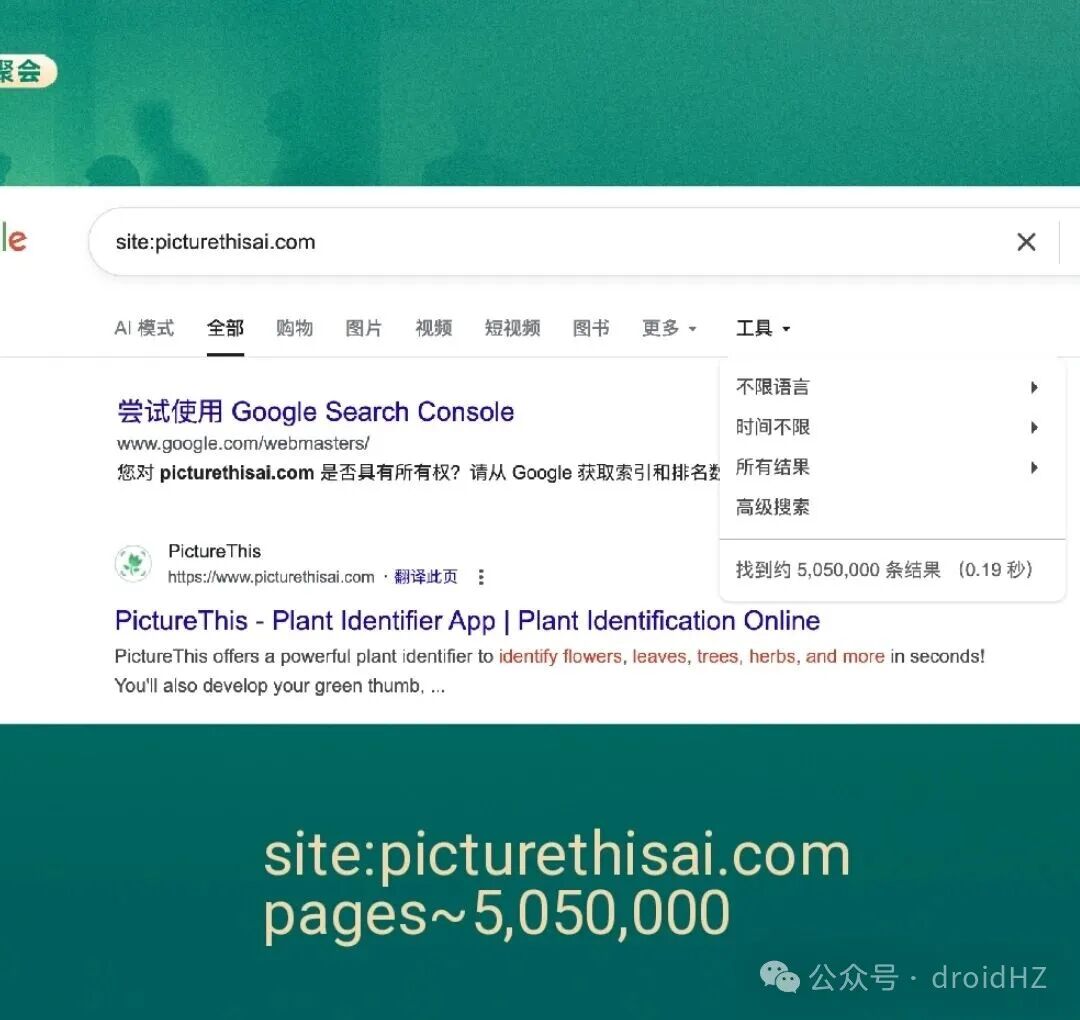Expand the 所有结果 results filter
Viewport: 1080px width, 1020px height.
[887, 467]
